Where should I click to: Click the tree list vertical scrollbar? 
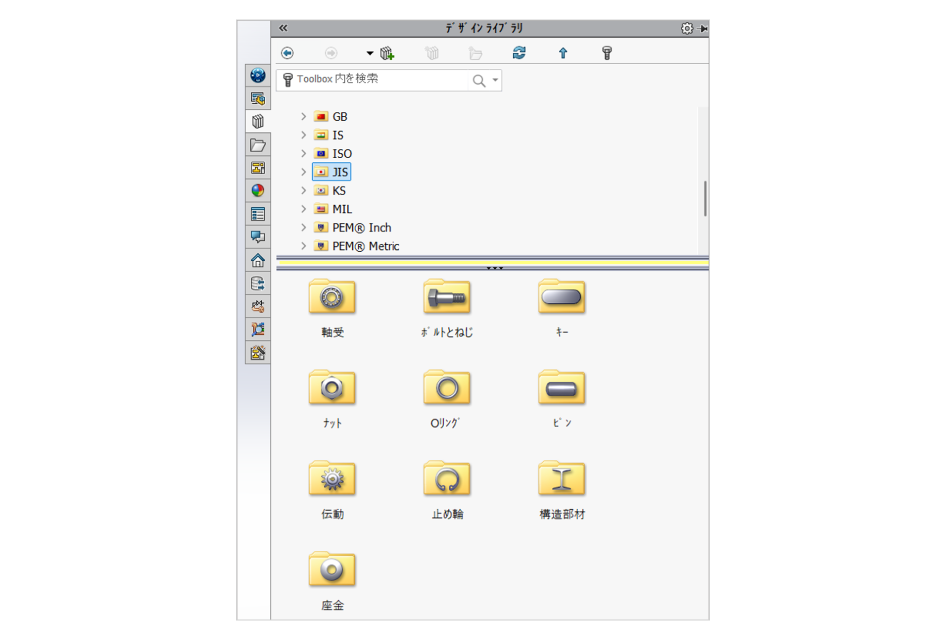704,198
